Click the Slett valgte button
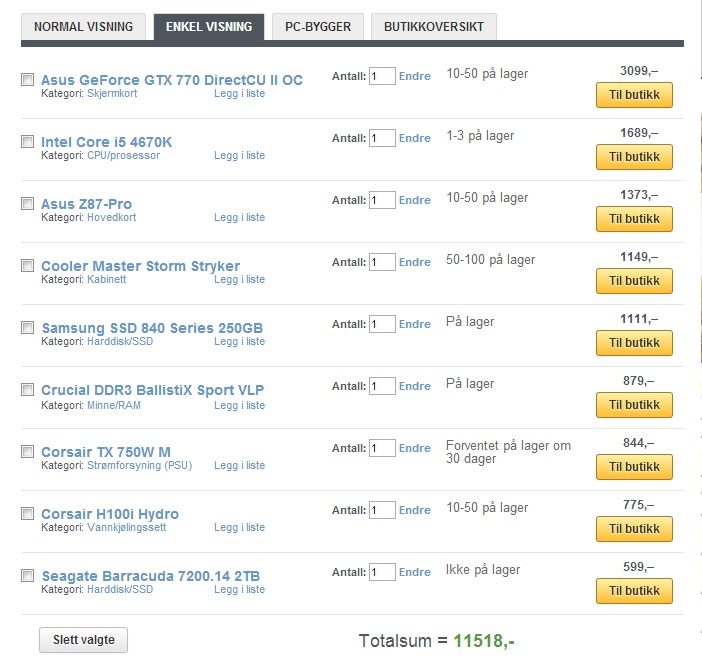The image size is (702, 665). point(83,640)
